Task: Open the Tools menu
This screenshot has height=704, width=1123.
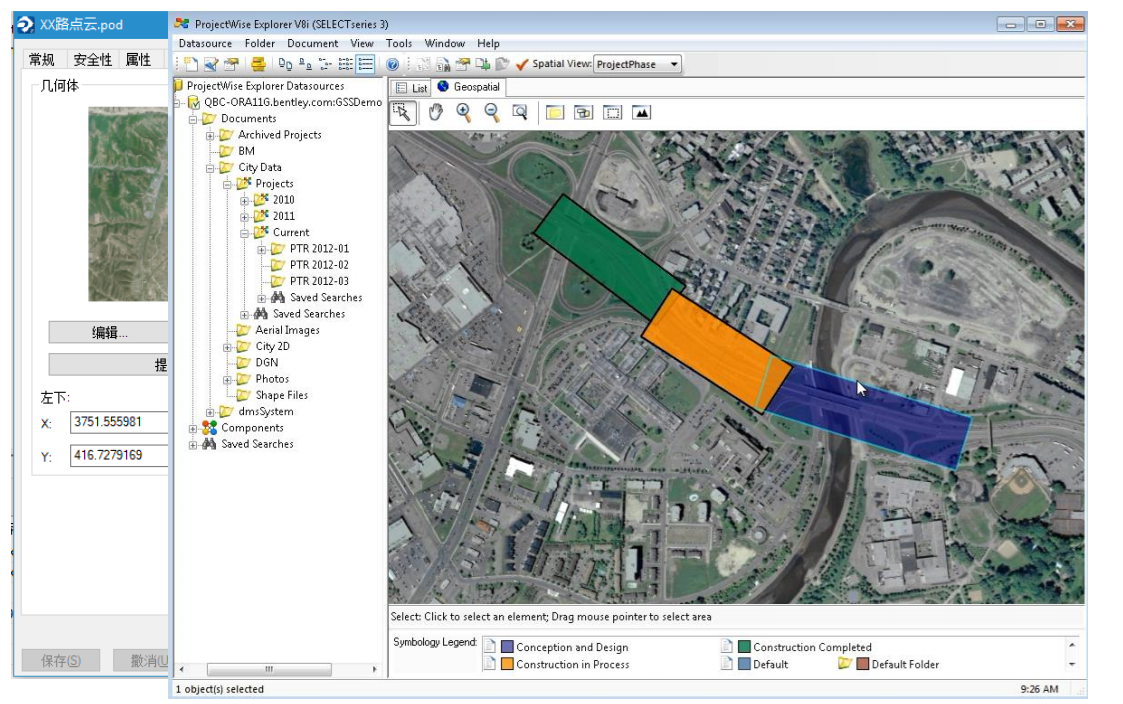Action: (x=399, y=44)
